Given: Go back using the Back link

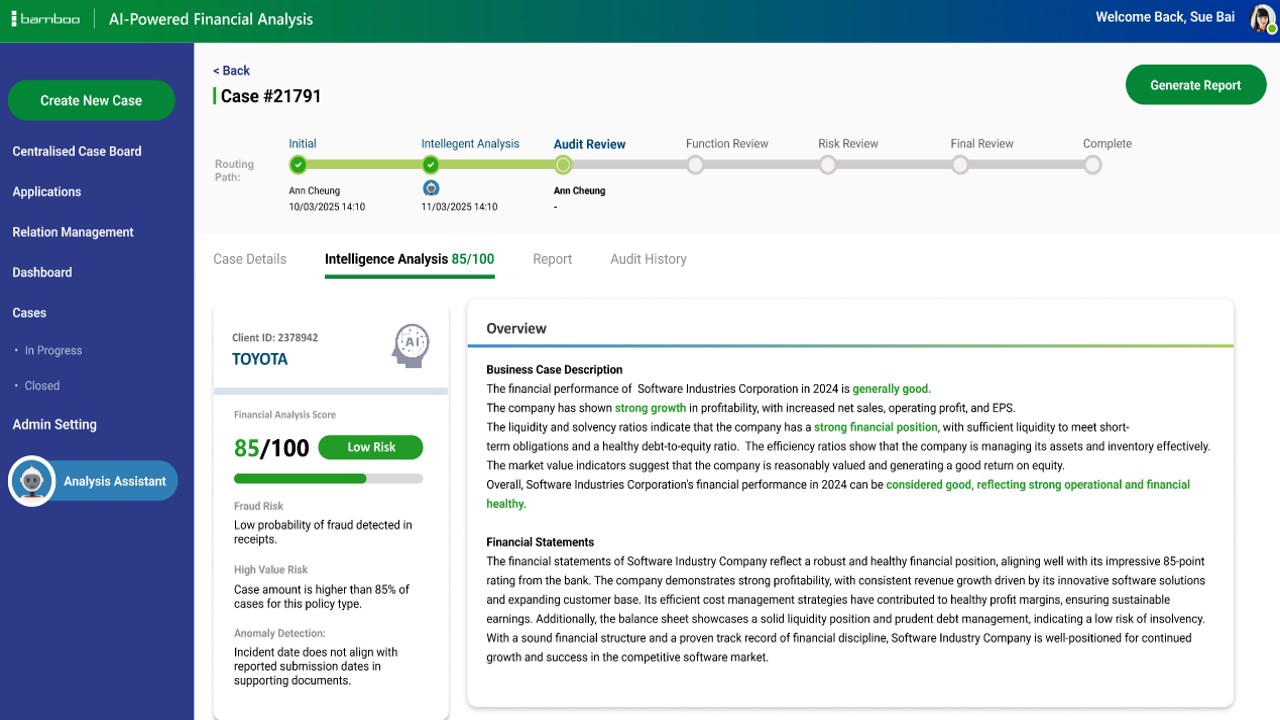Looking at the screenshot, I should tap(231, 71).
